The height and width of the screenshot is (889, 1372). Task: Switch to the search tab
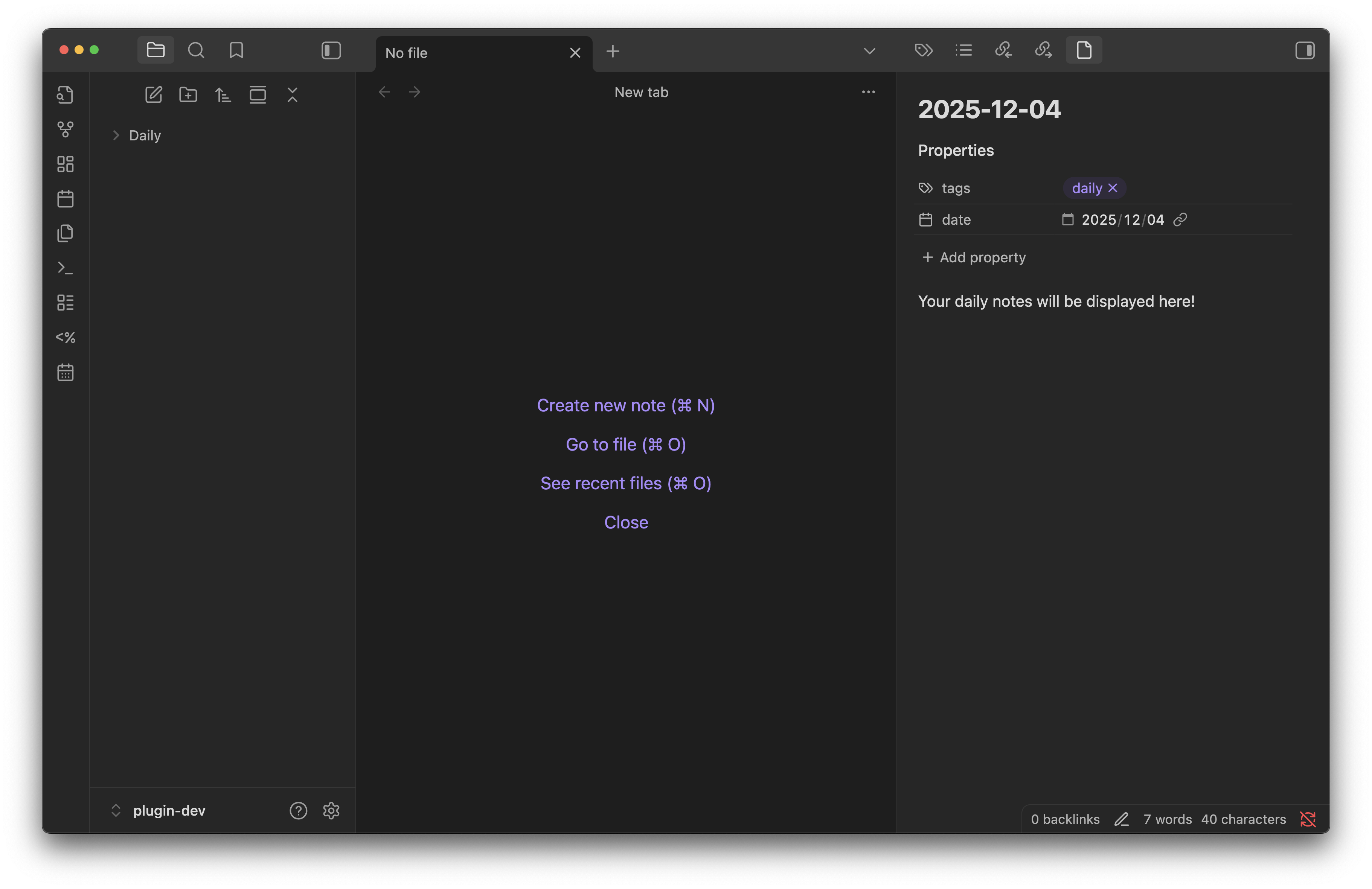[196, 50]
